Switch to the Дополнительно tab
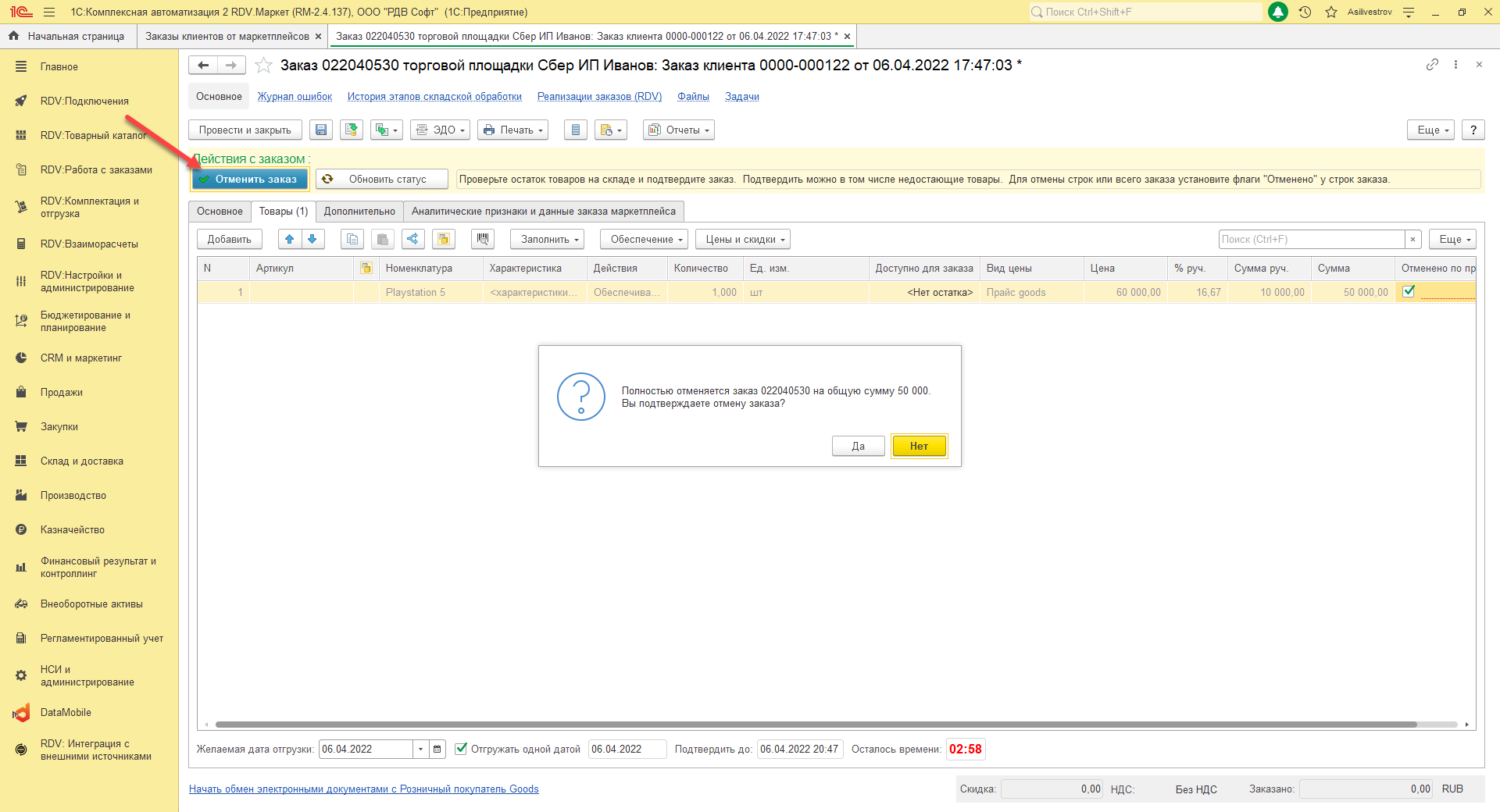Screen dimensions: 1500x812 coord(359,212)
